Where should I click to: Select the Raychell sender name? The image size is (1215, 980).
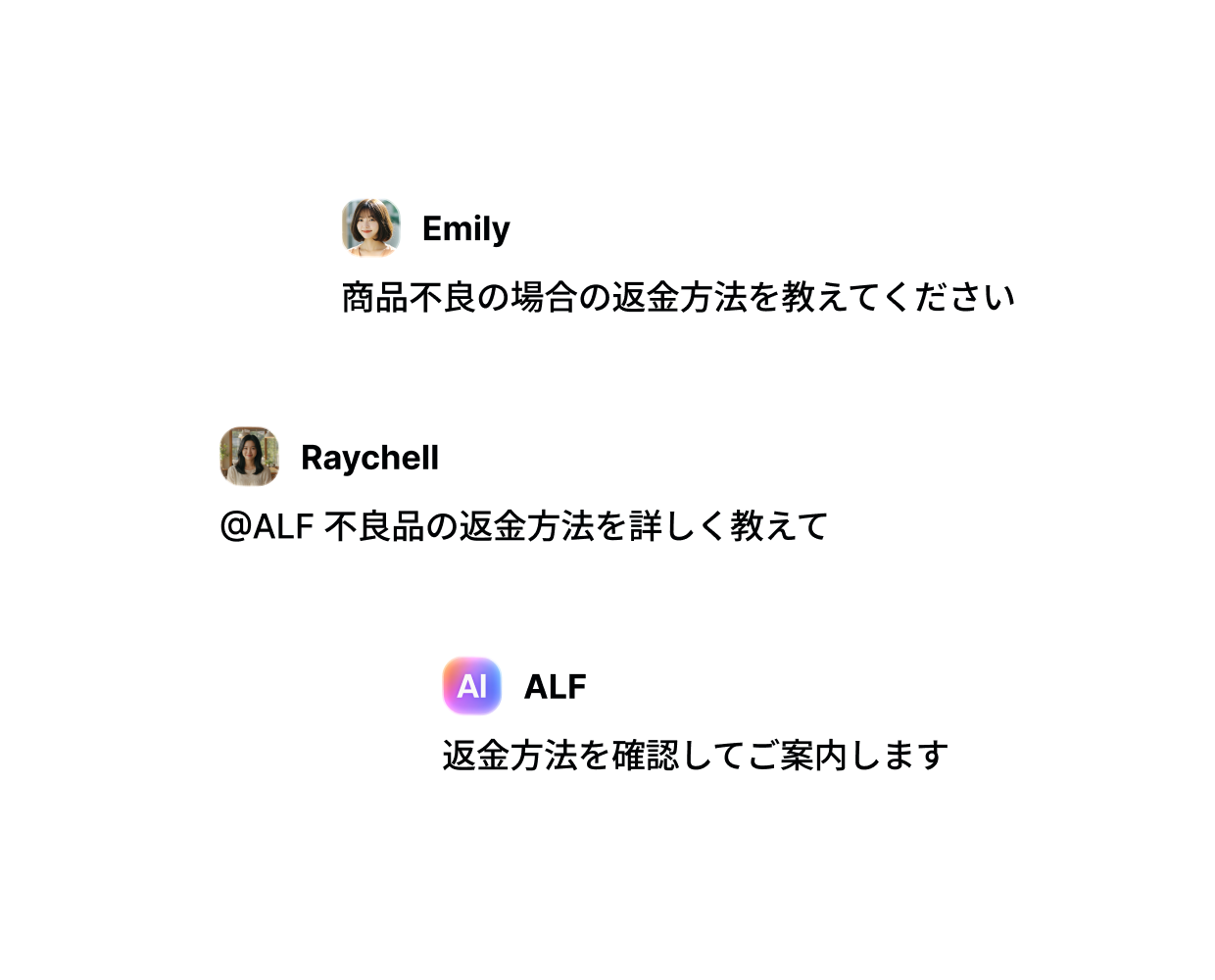[369, 458]
